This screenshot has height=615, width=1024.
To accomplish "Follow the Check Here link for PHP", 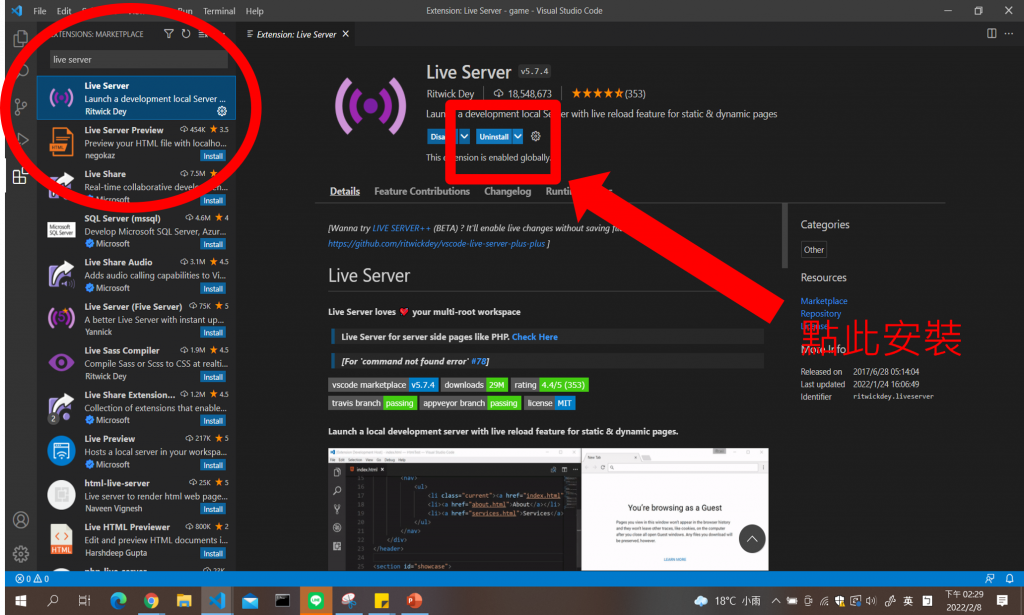I will pyautogui.click(x=535, y=337).
